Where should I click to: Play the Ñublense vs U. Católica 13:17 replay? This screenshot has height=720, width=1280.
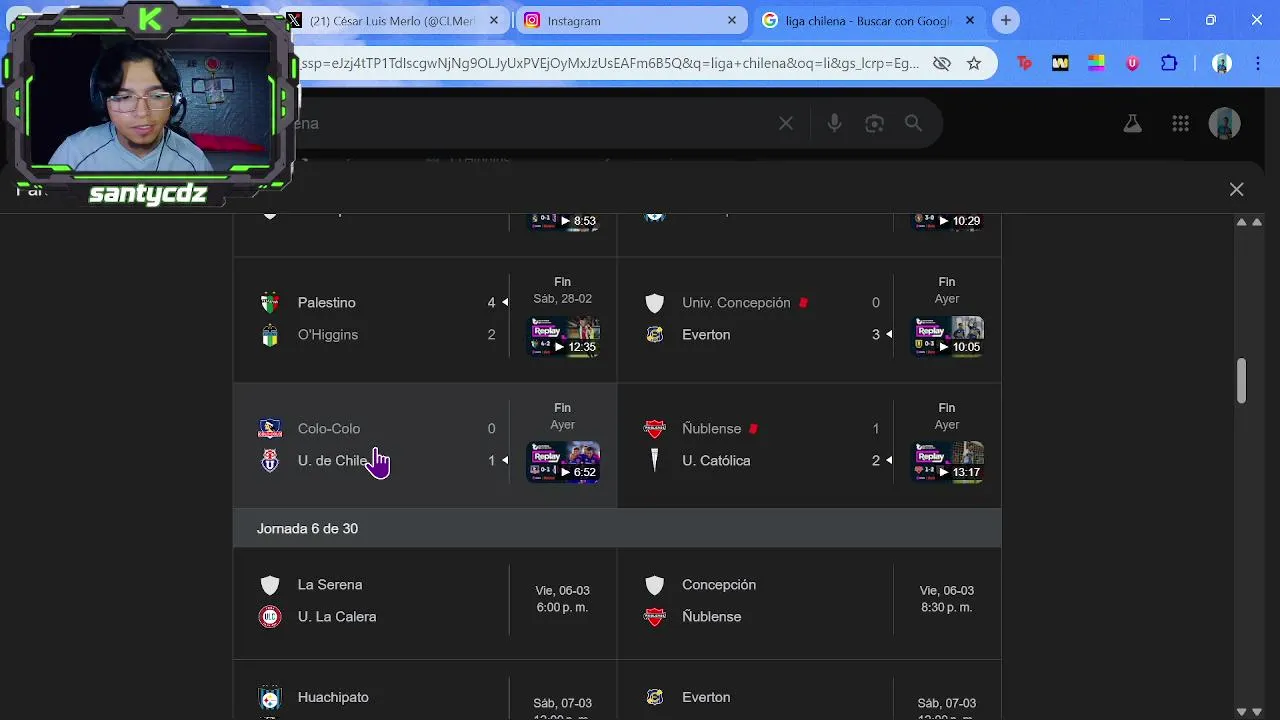coord(947,462)
